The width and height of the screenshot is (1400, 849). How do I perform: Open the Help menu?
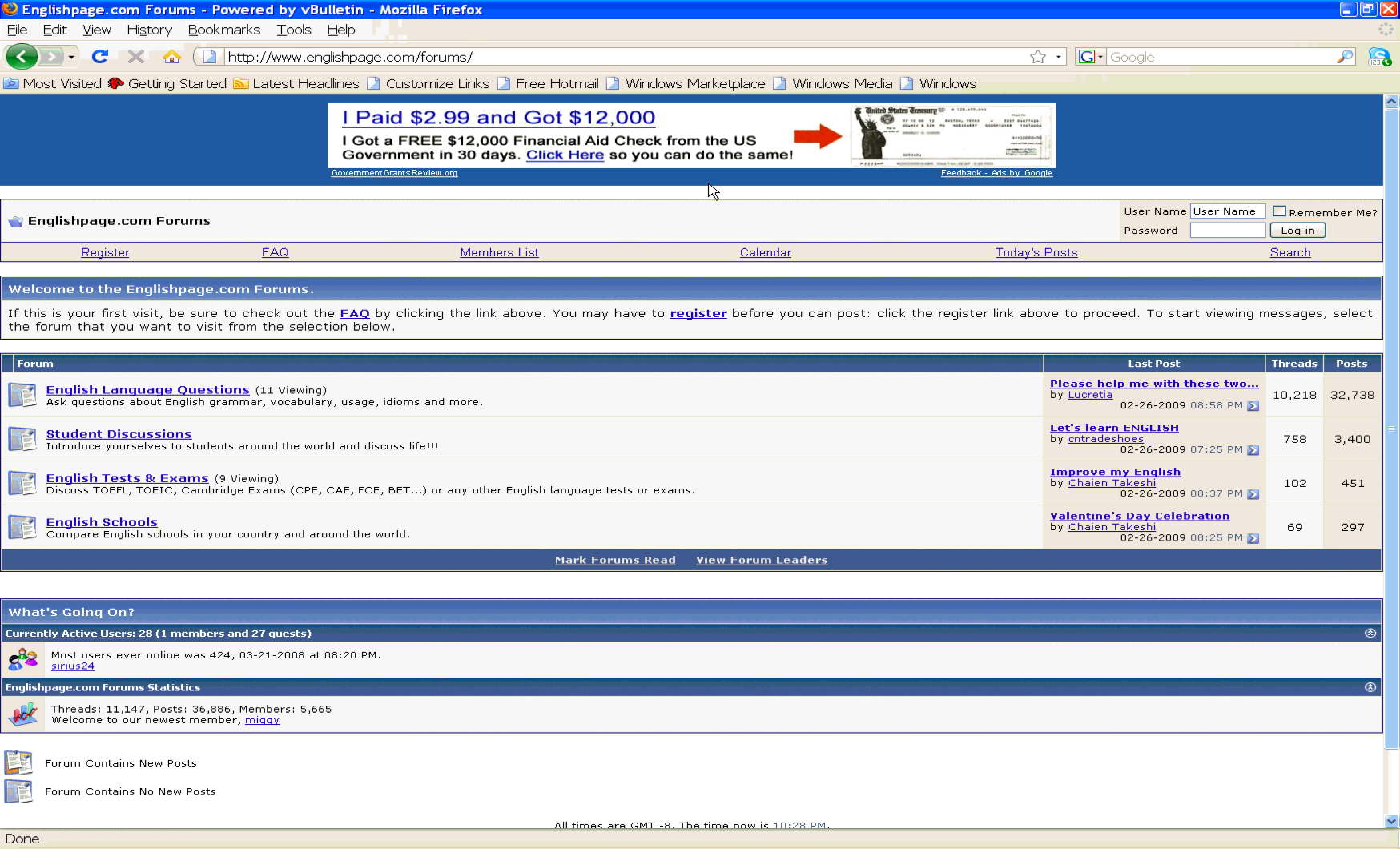click(340, 30)
